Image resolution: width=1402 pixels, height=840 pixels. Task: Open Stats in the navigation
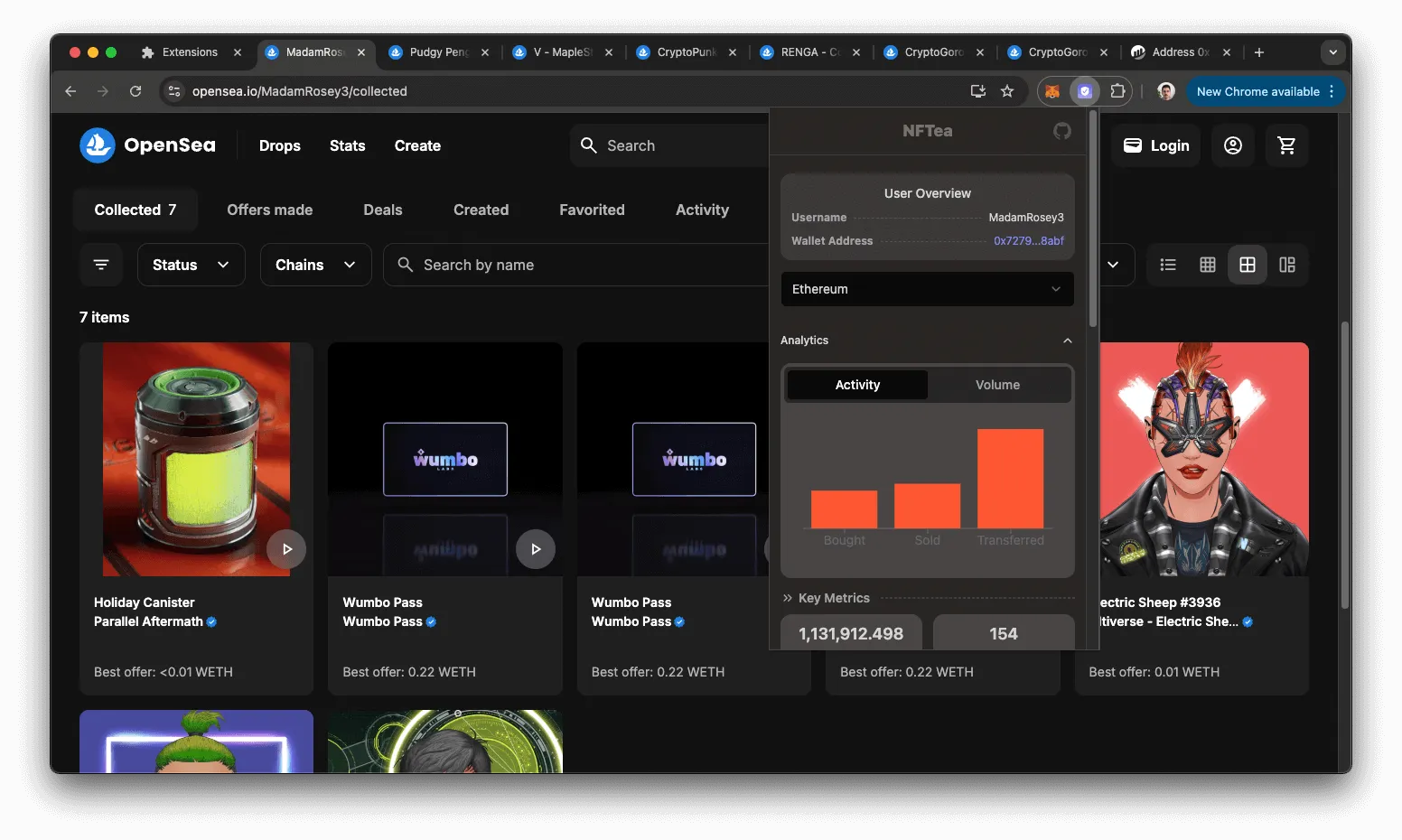(x=348, y=145)
